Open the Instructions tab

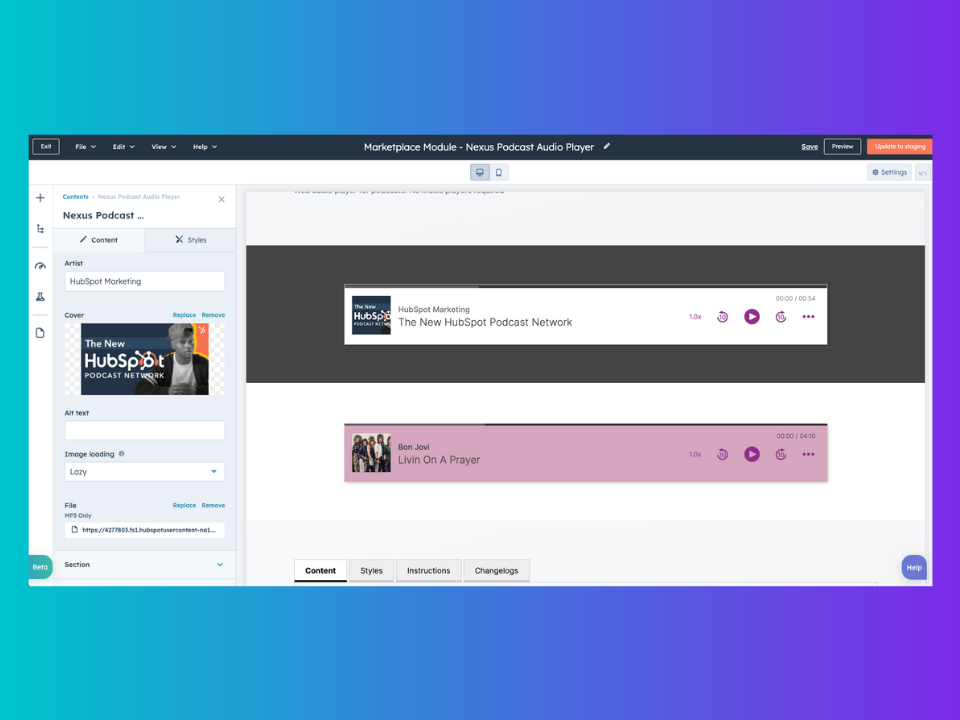pyautogui.click(x=428, y=571)
